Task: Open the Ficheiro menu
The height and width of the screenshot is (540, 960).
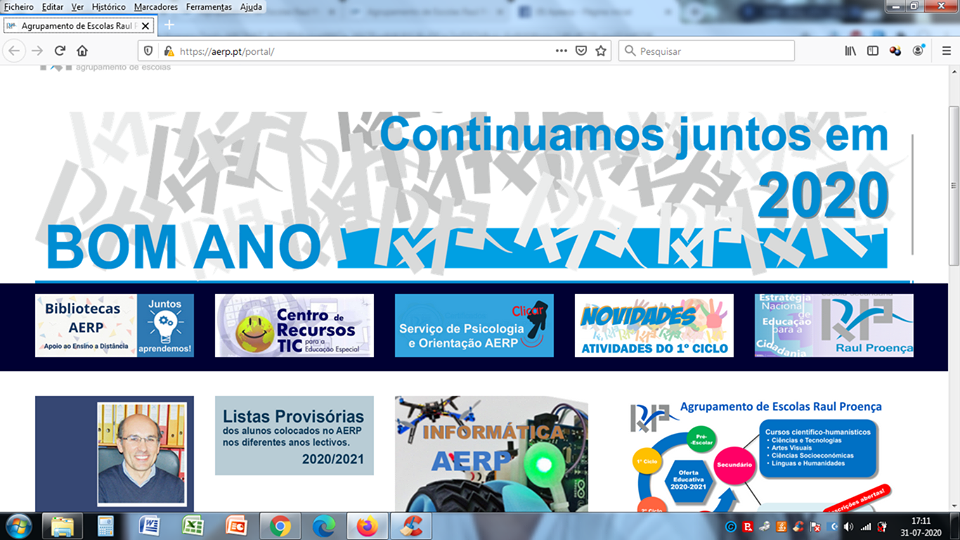Action: point(19,7)
